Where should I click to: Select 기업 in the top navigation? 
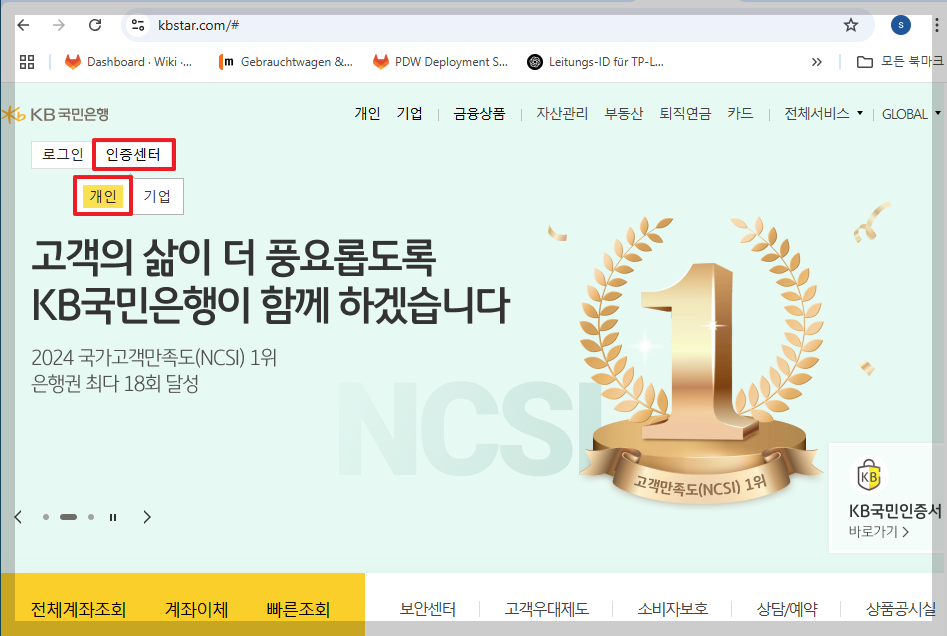(x=409, y=114)
